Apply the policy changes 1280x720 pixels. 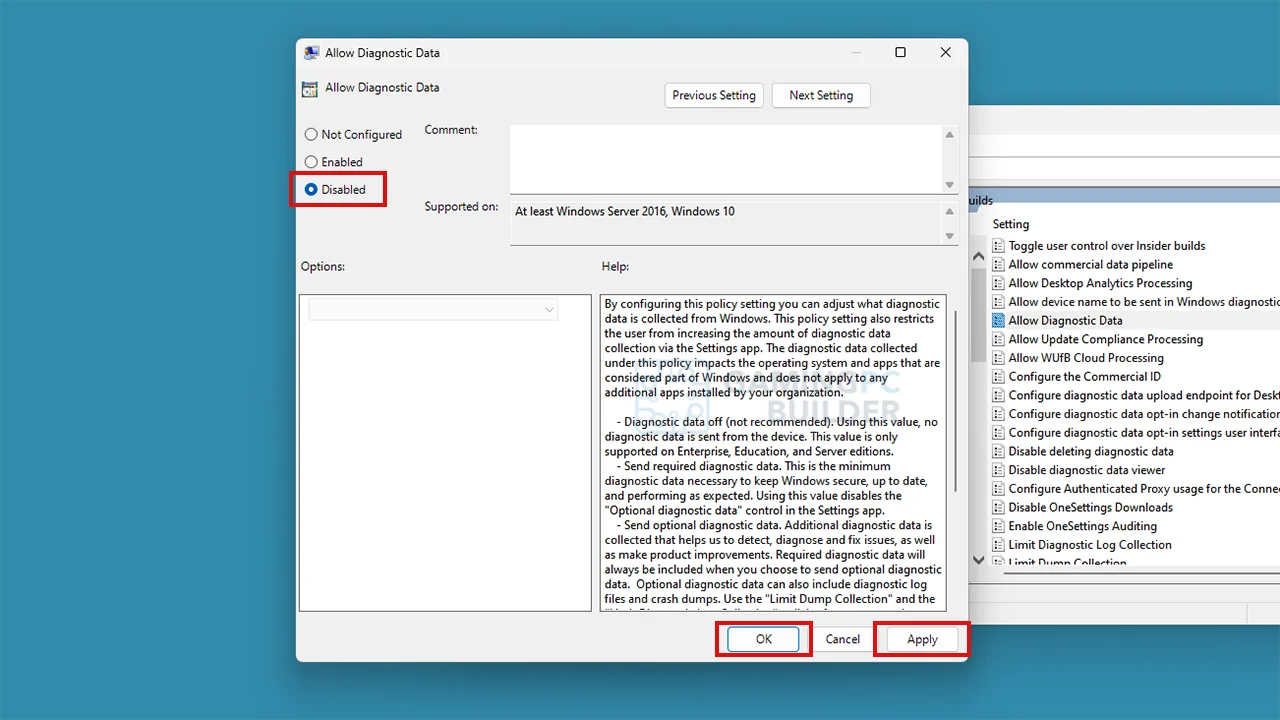tap(921, 639)
